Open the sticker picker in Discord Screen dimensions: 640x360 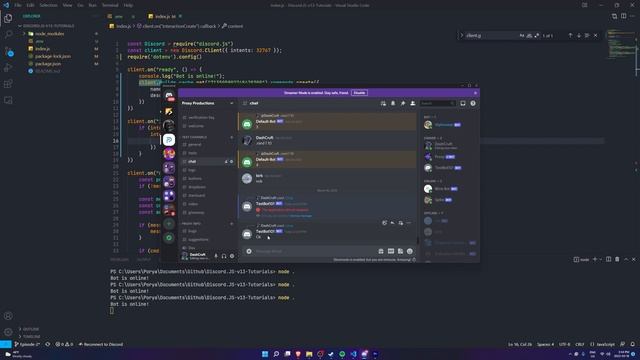pos(400,251)
